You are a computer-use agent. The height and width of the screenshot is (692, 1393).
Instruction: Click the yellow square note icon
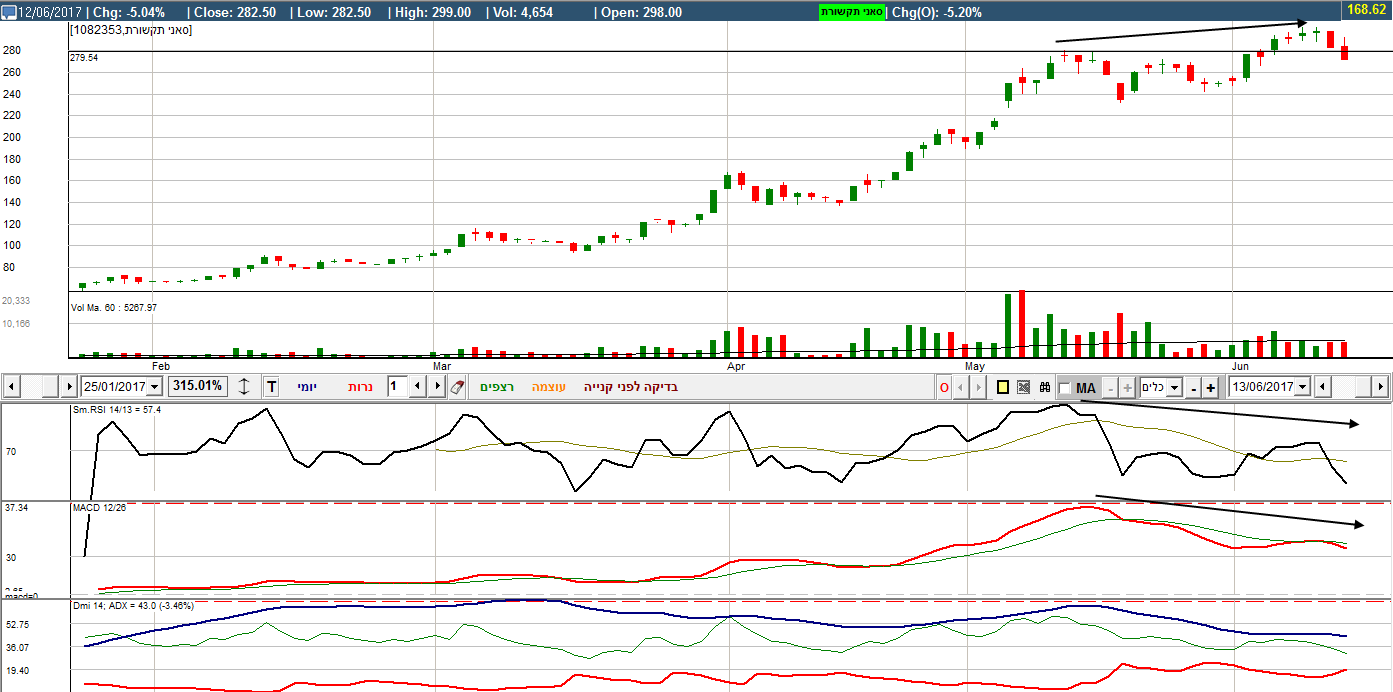(x=1003, y=387)
